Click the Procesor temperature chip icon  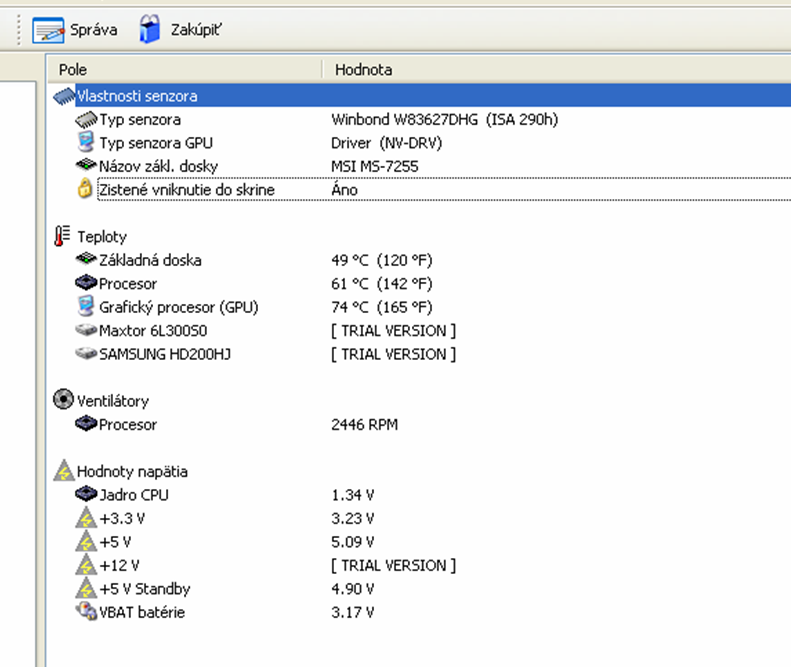86,283
